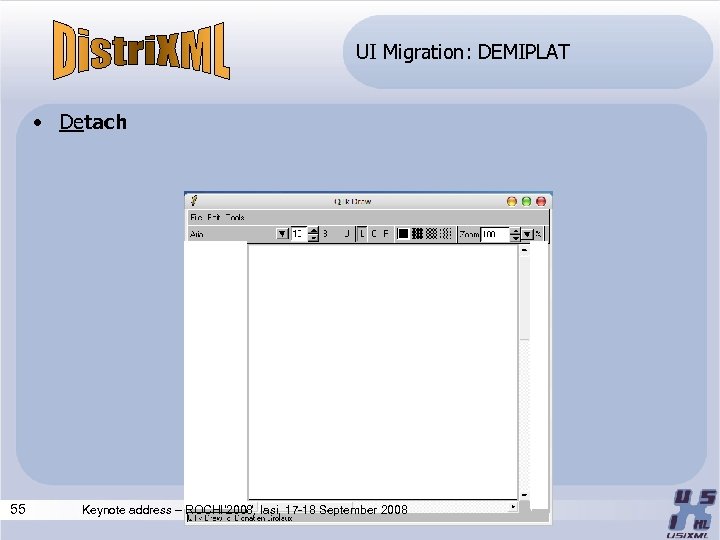The width and height of the screenshot is (720, 540).
Task: Click the feather app icon in title bar
Action: click(194, 200)
